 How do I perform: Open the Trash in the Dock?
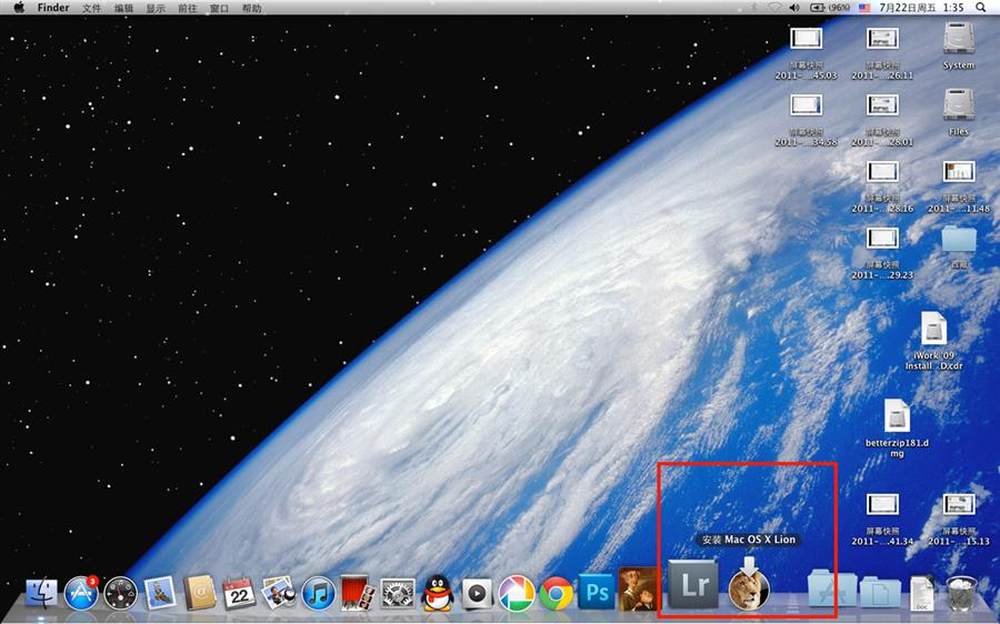coord(961,593)
